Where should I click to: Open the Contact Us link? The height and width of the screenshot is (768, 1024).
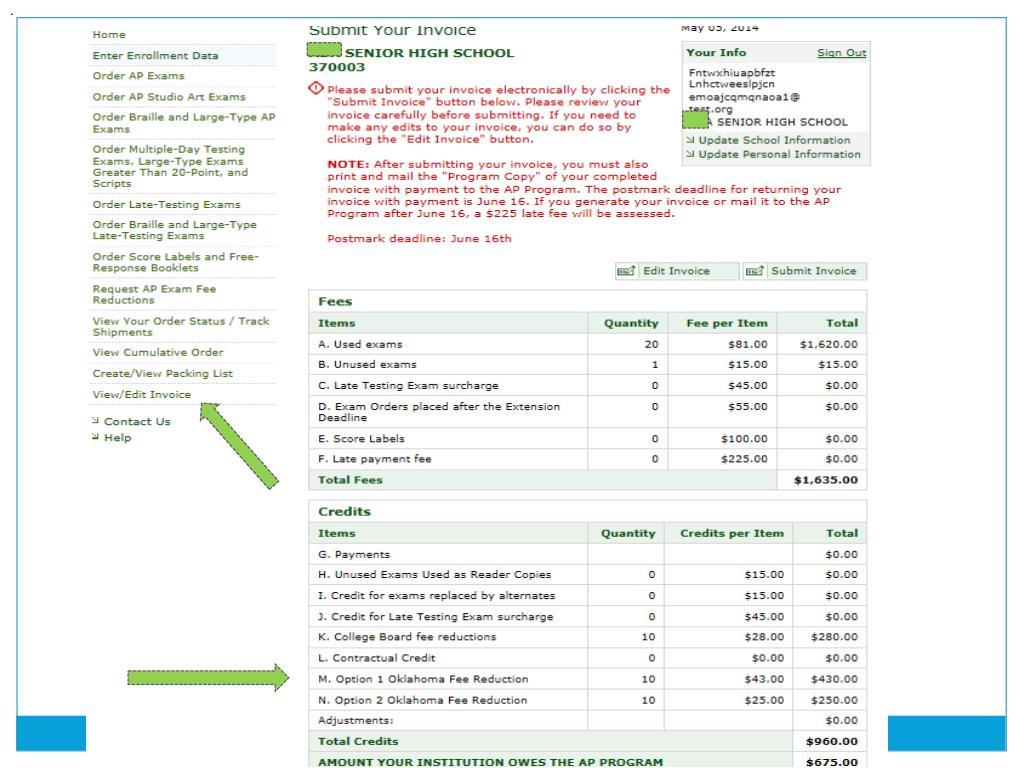137,422
